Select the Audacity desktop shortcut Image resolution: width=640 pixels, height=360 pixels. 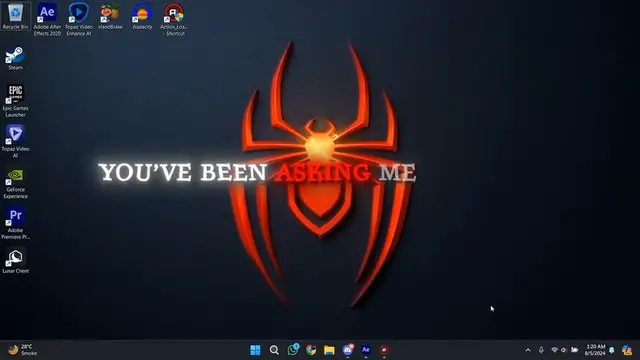click(142, 17)
